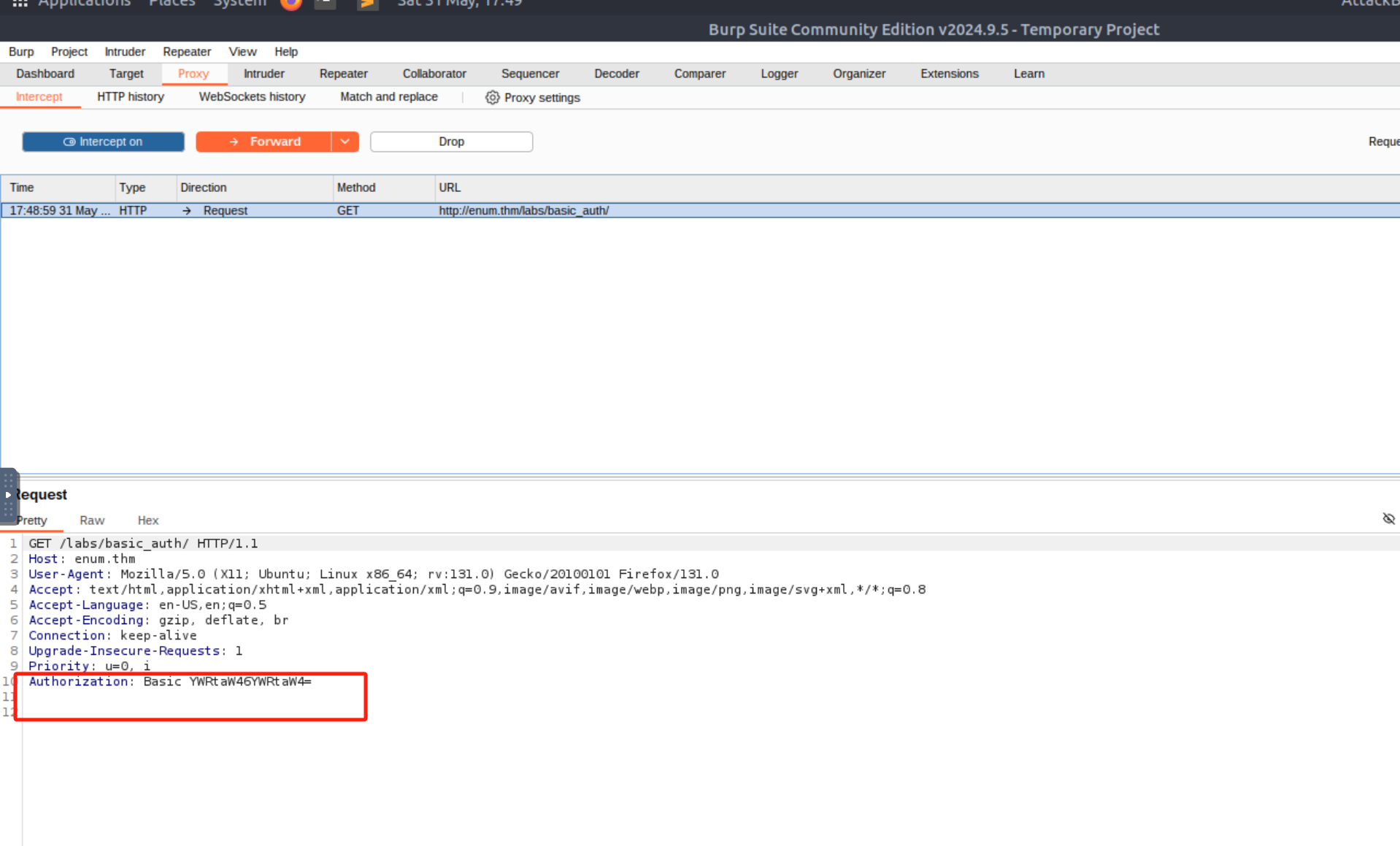Open the Places menu in top panel
Image resolution: width=1400 pixels, height=846 pixels.
(x=172, y=4)
